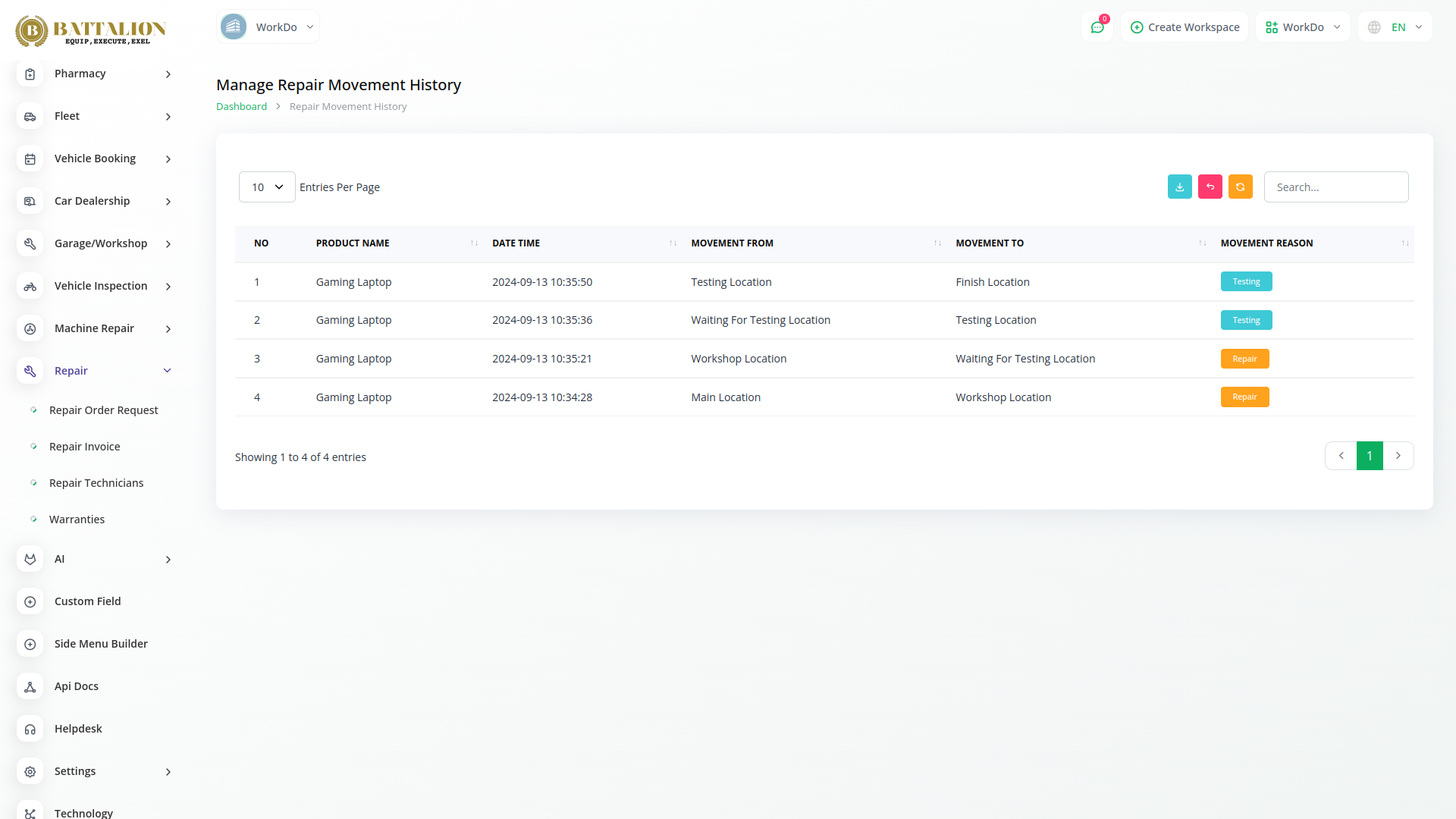Open the EN language dropdown
Viewport: 1456px width, 819px height.
[1395, 27]
